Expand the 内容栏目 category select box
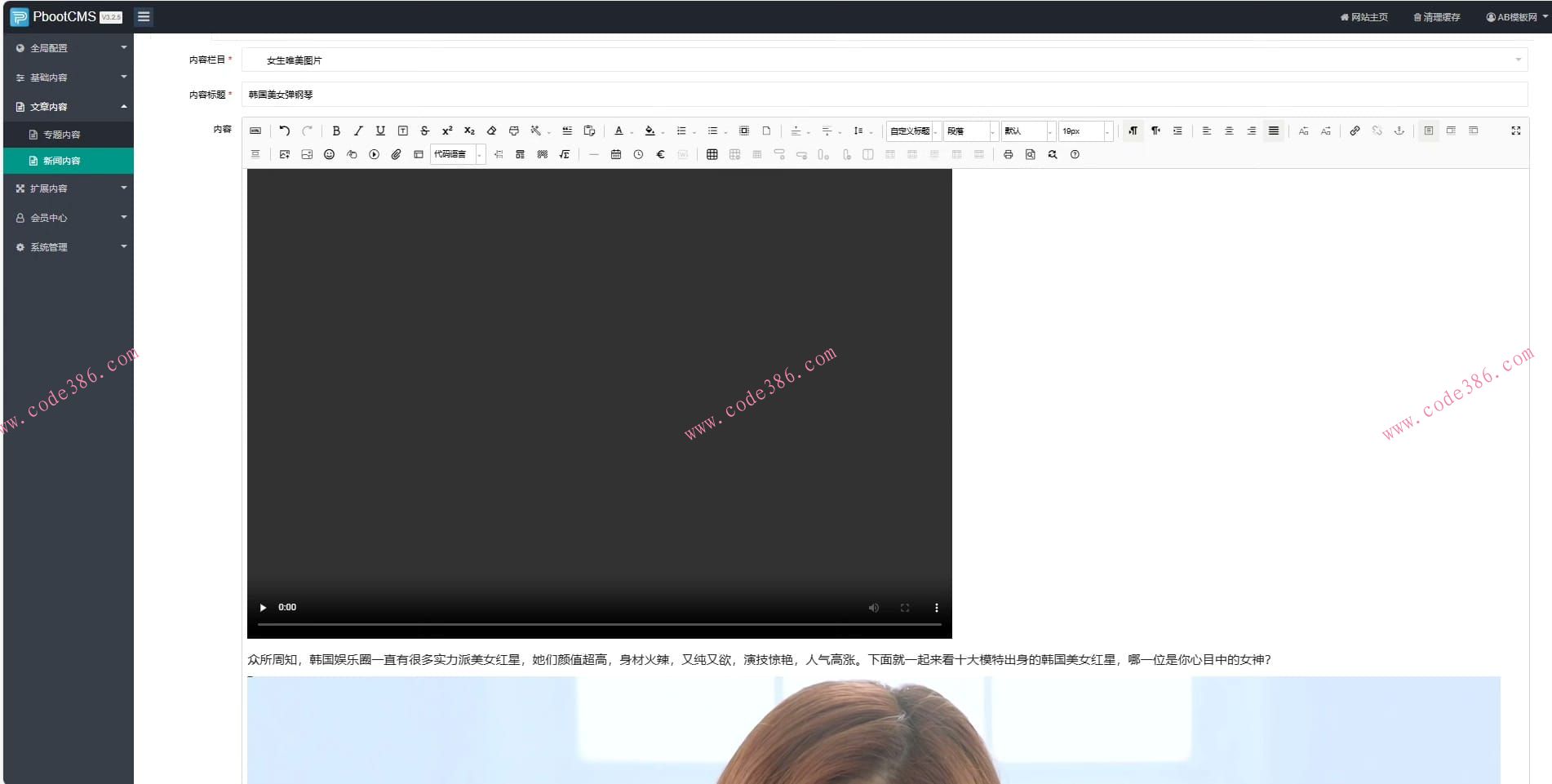This screenshot has width=1552, height=784. 885,60
